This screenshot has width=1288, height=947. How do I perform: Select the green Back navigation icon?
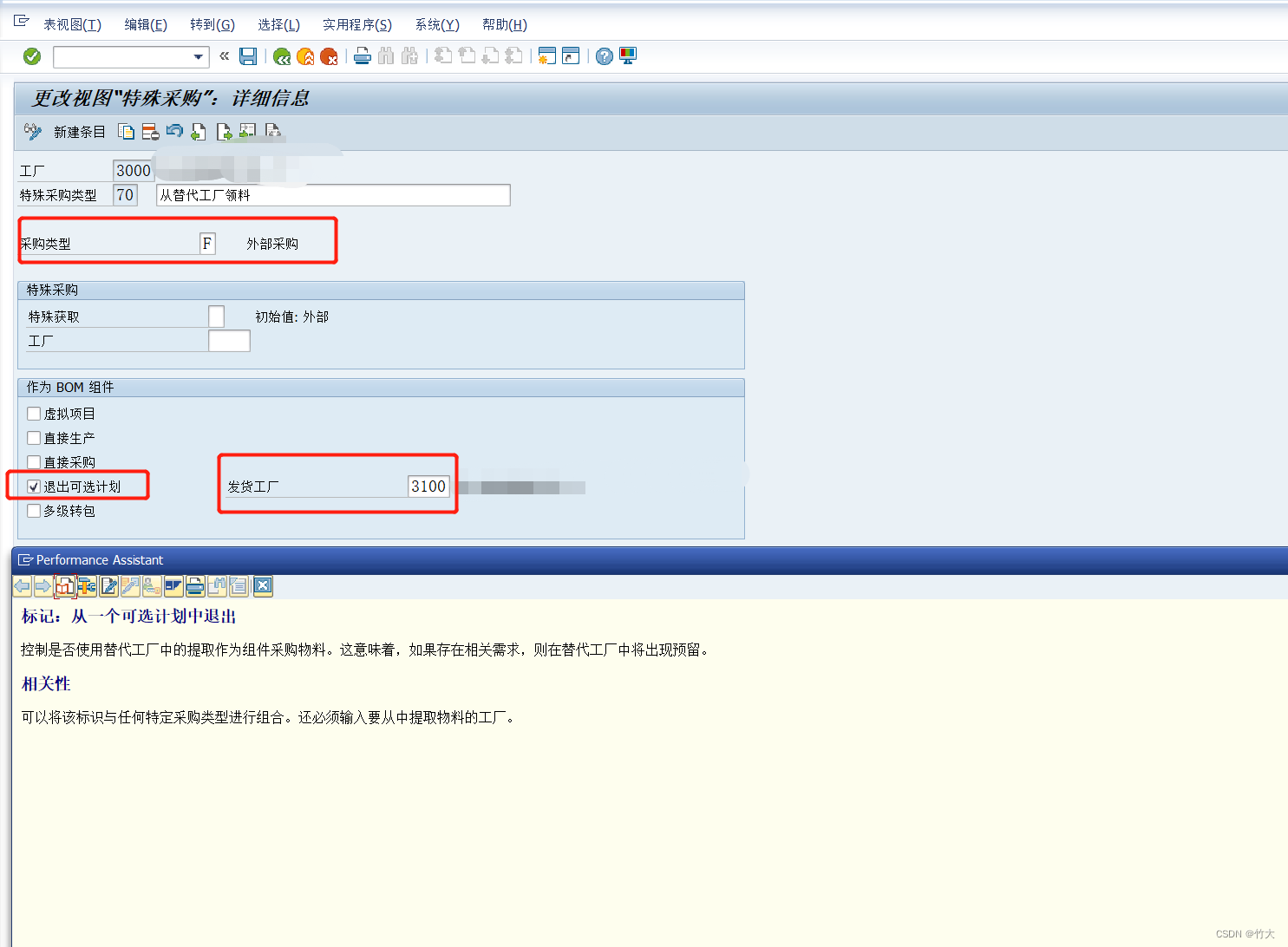pyautogui.click(x=281, y=56)
